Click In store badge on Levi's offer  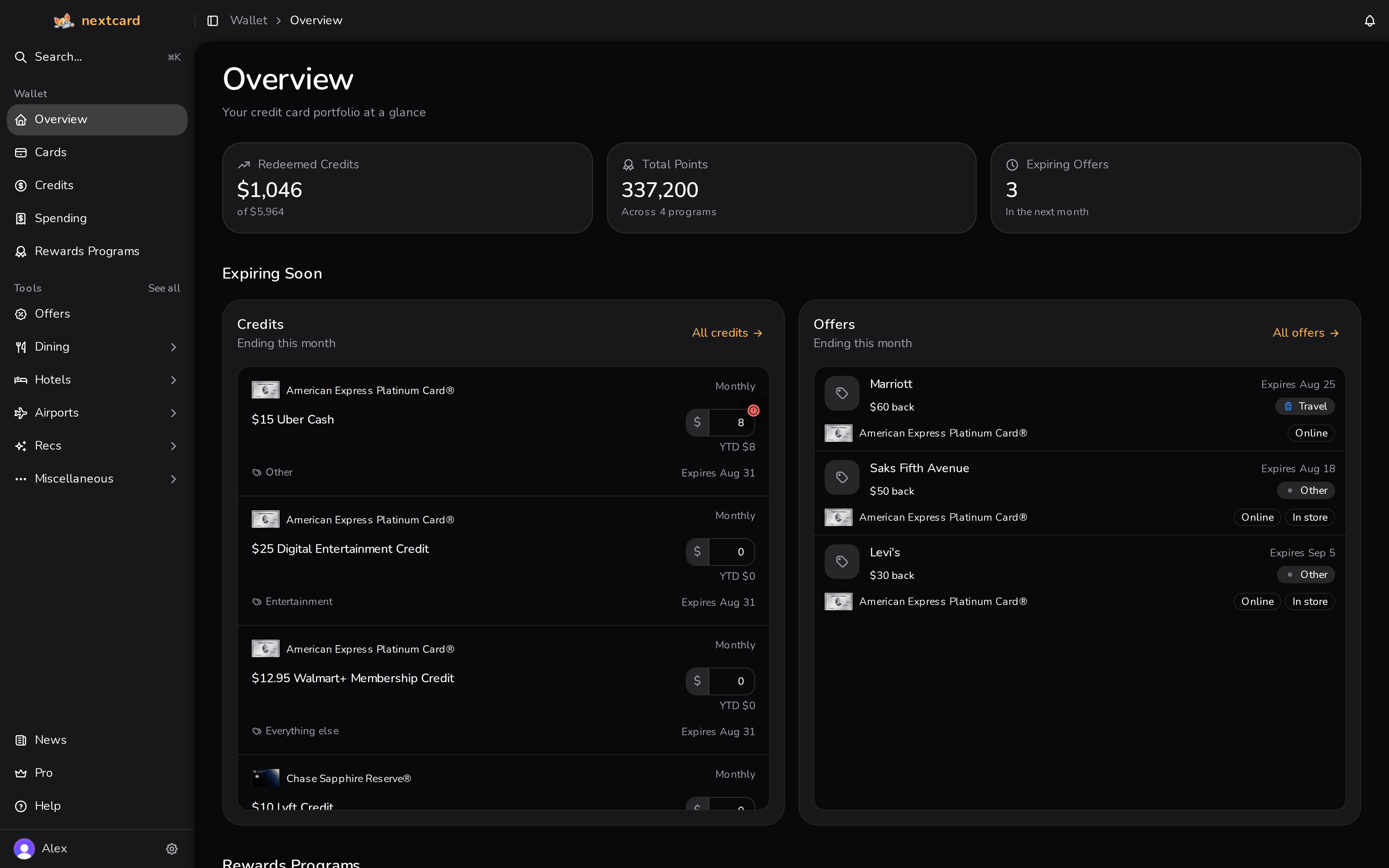(1310, 601)
